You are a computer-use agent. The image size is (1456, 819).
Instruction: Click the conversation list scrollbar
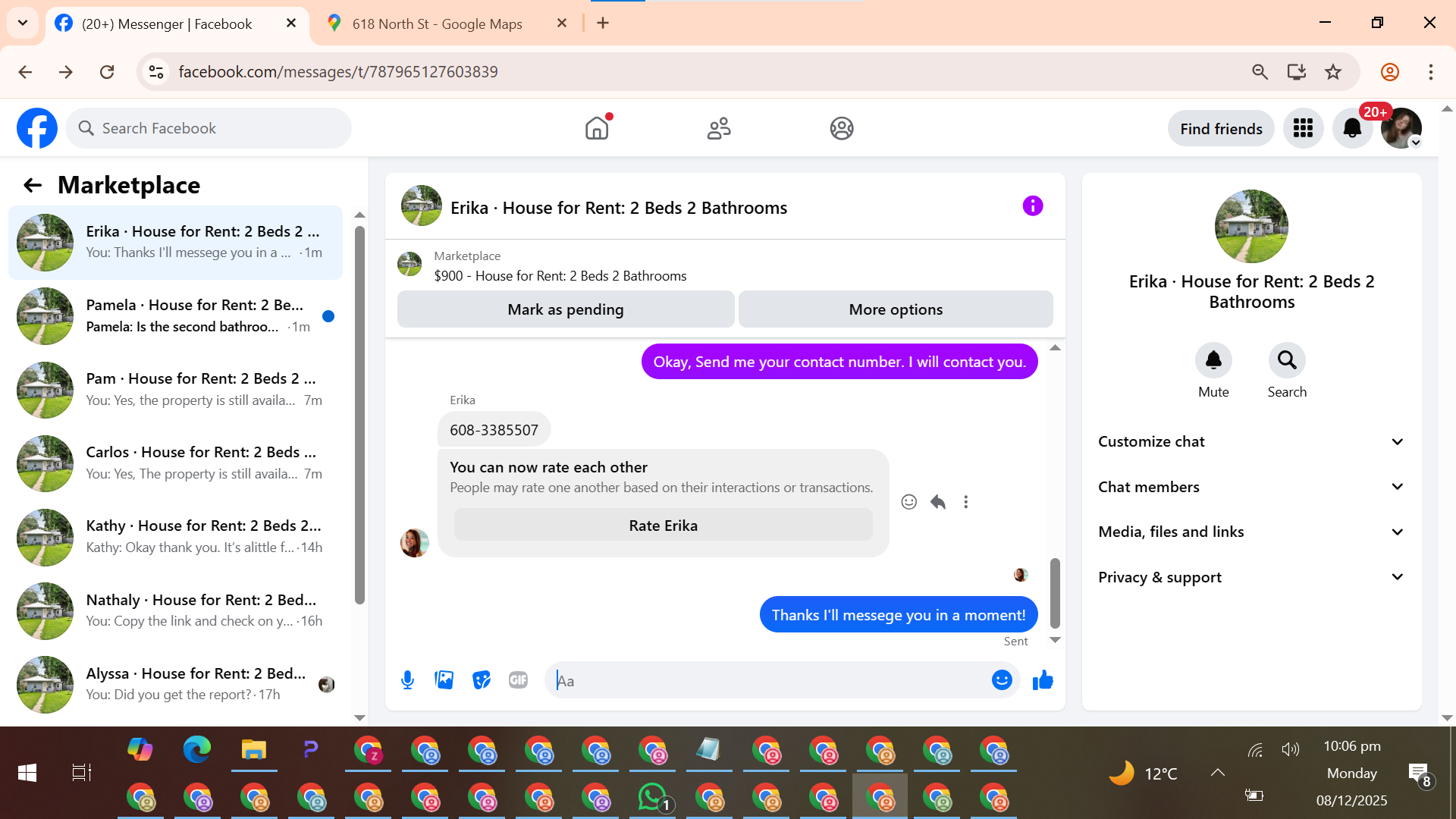359,415
